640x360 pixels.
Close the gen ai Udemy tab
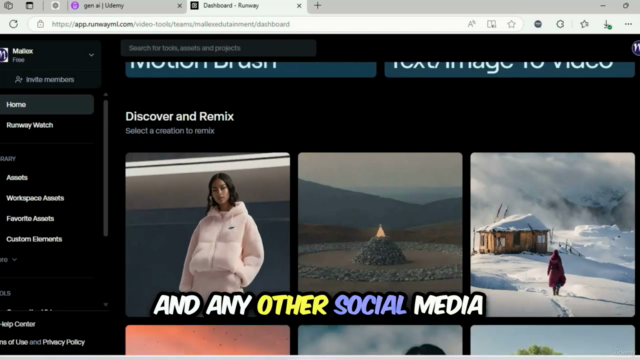(180, 6)
